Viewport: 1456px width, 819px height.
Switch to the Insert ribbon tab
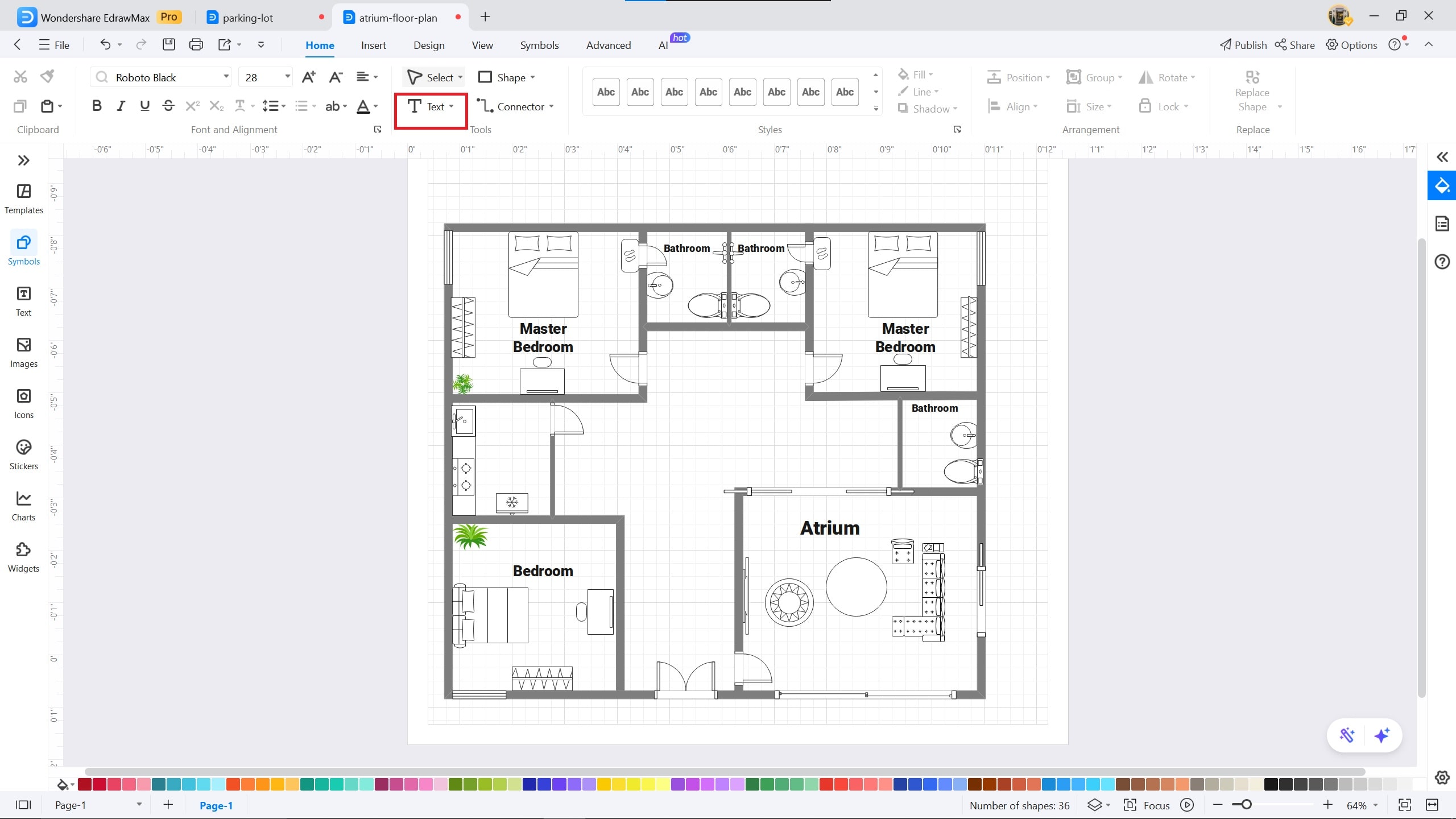(373, 45)
